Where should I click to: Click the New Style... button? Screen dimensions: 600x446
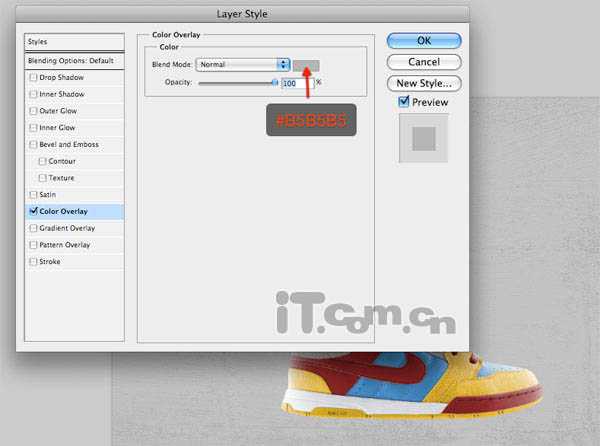coord(424,83)
